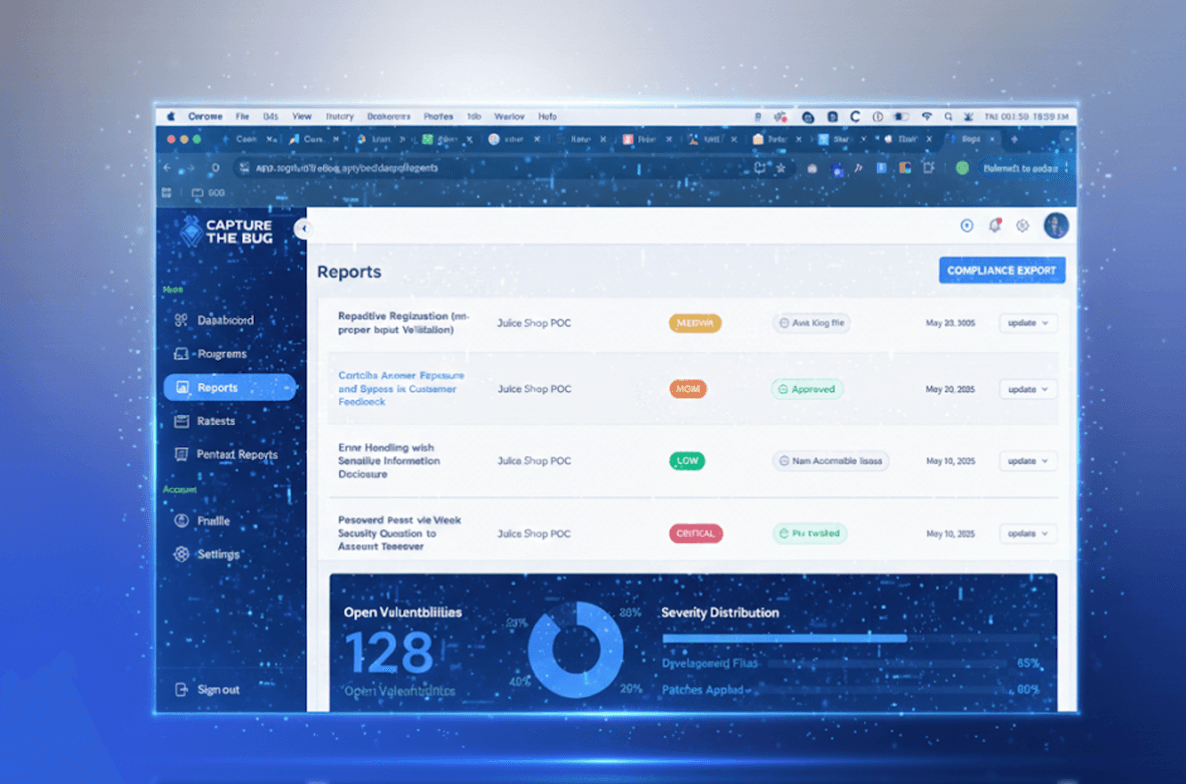1186x784 pixels.
Task: Open a new browser tab with plus
Action: [x=1014, y=139]
